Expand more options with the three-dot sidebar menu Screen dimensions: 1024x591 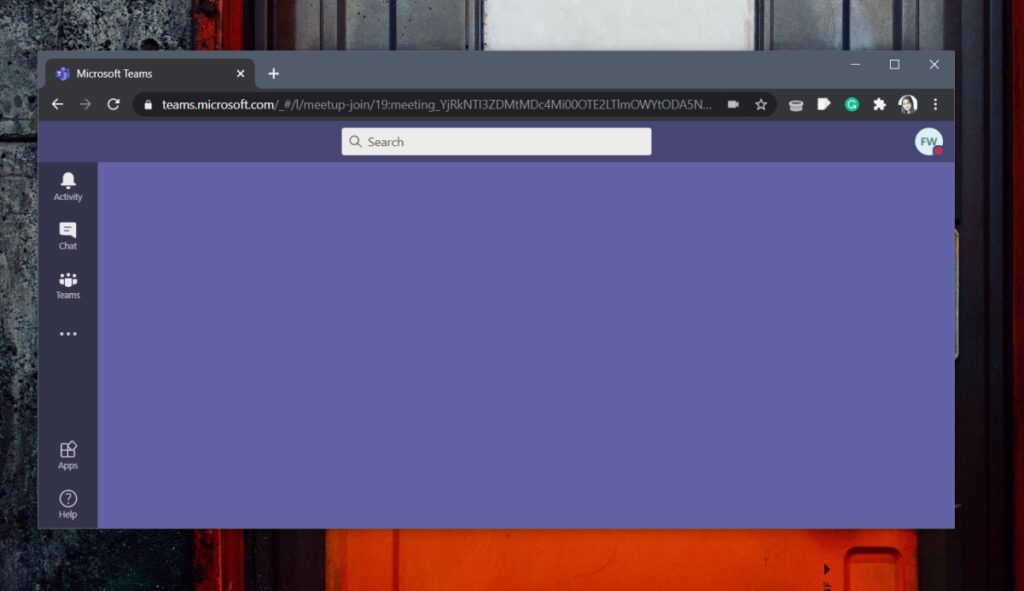(67, 333)
